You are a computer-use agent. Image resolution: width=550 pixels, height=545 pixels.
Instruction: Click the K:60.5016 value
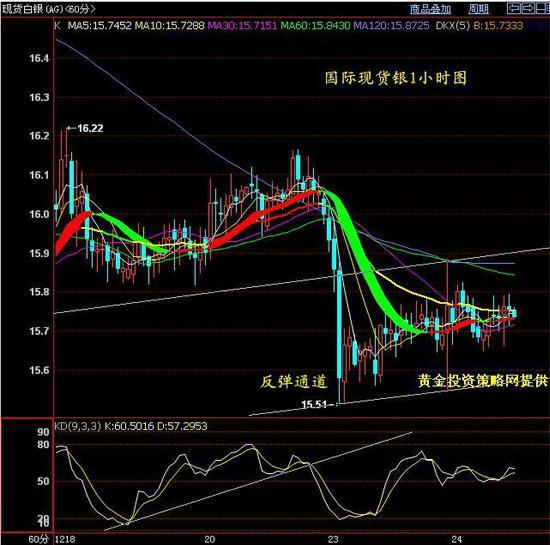129,426
